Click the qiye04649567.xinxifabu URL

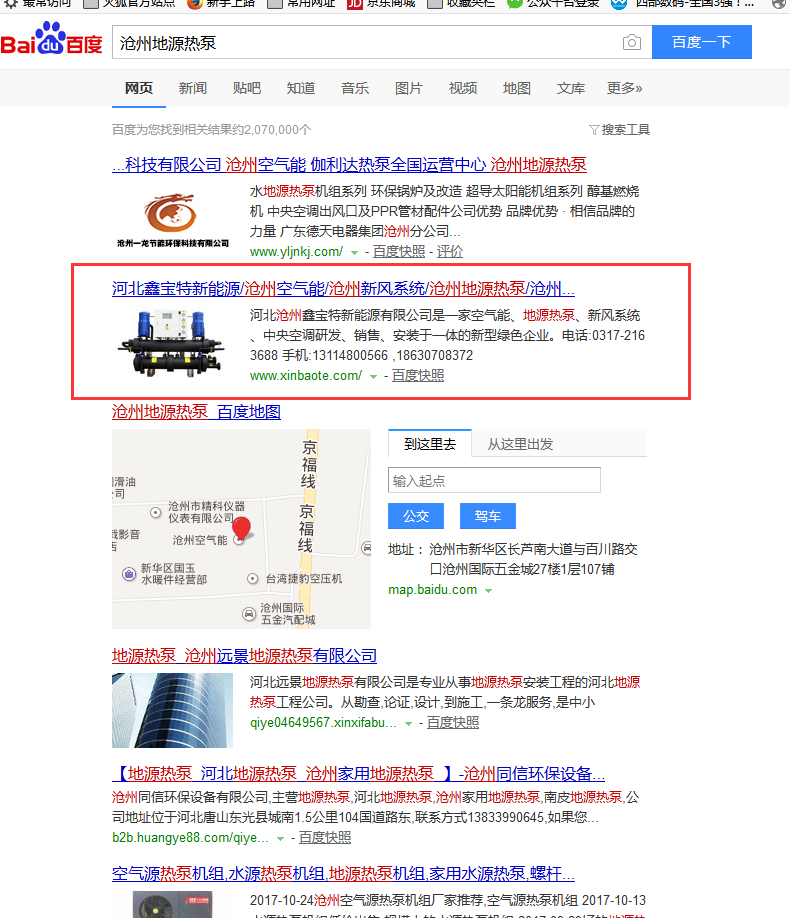point(323,723)
